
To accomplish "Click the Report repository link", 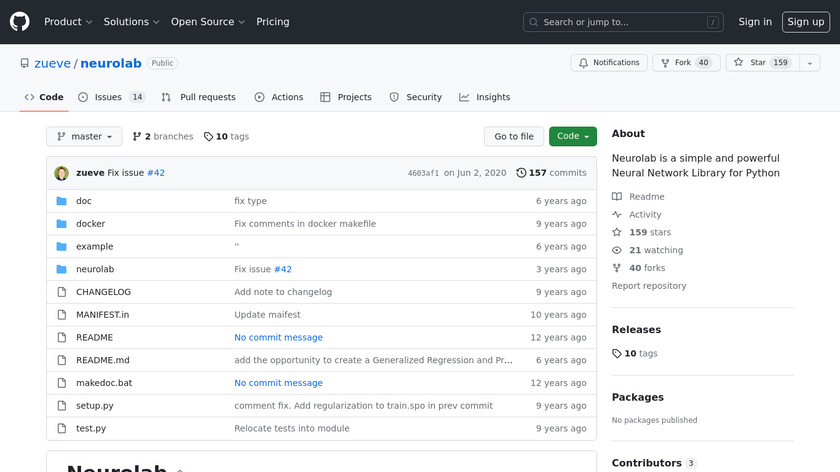I will tap(649, 286).
